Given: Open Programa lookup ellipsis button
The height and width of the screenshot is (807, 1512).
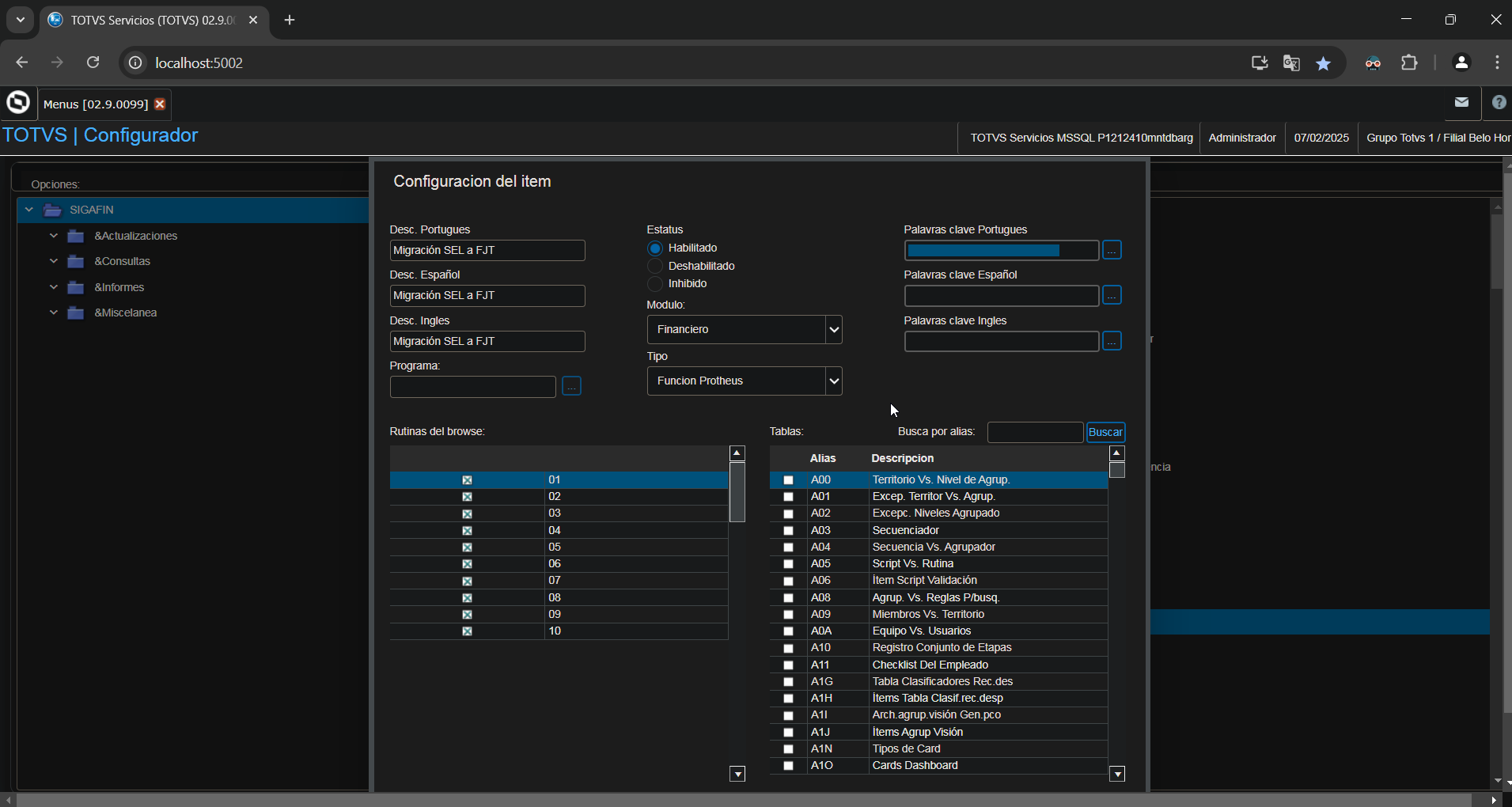Looking at the screenshot, I should tap(571, 386).
